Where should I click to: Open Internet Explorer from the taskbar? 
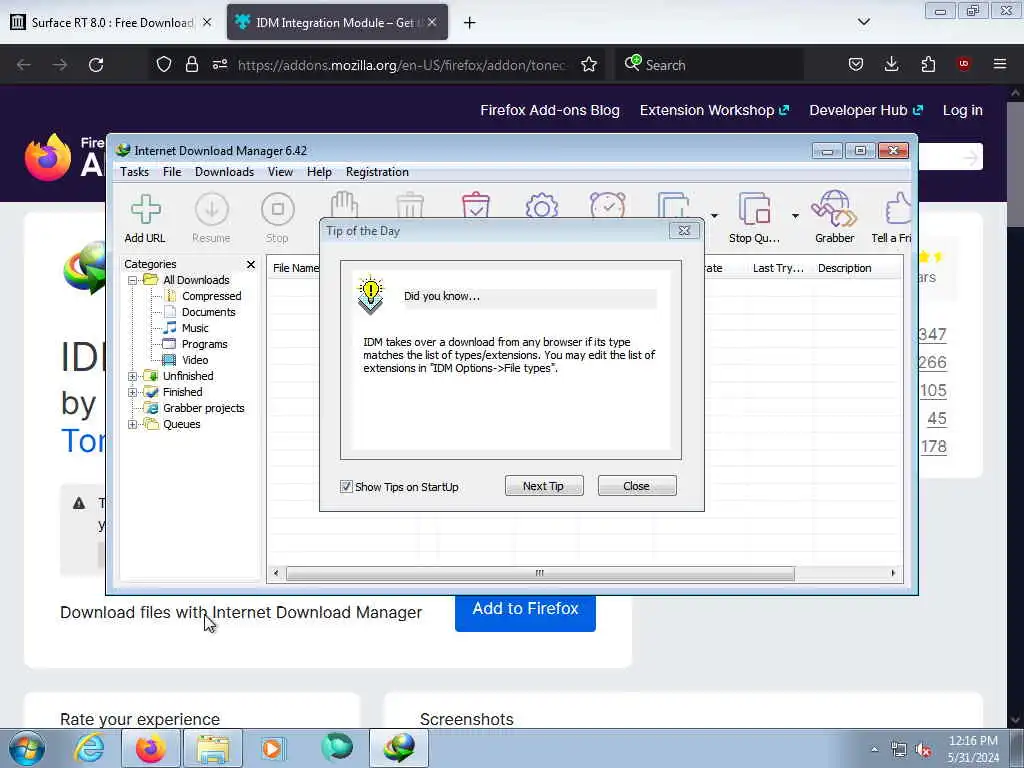[89, 748]
